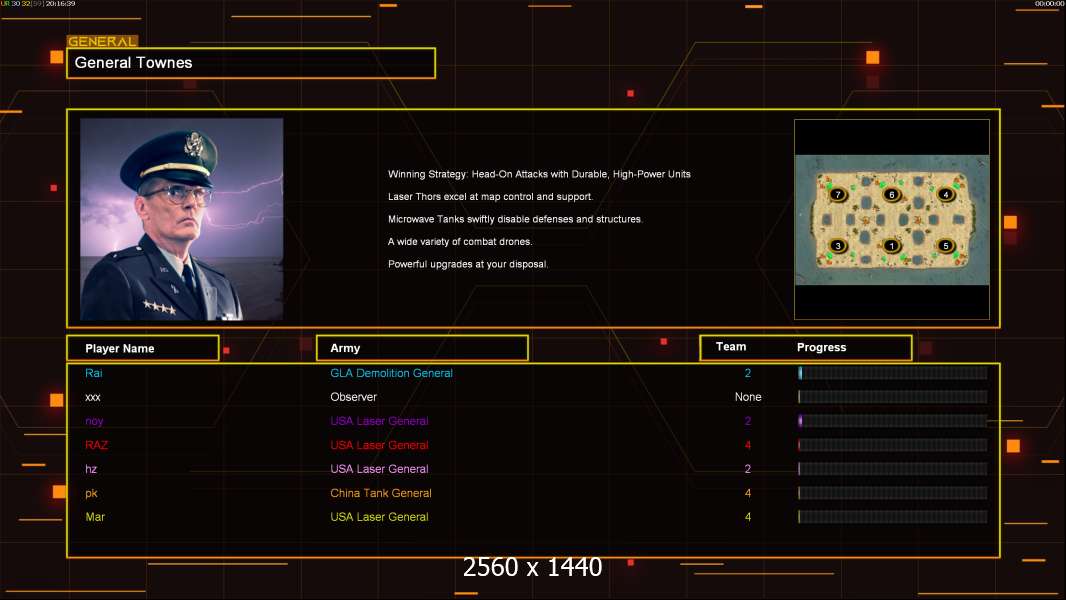Click RAZ's USA Laser General army
Screen dimensions: 1066x600
[x=379, y=445]
